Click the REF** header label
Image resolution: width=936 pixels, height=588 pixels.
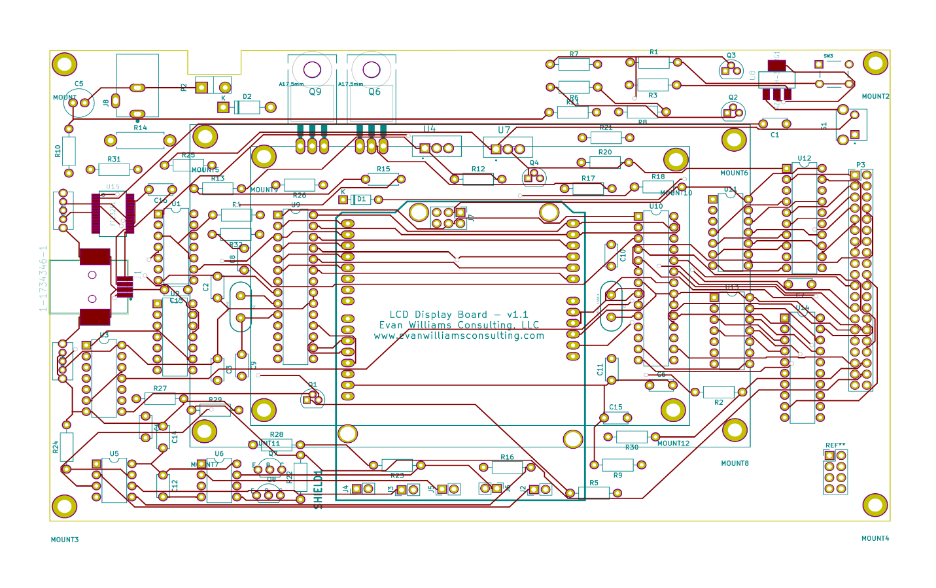coord(835,446)
